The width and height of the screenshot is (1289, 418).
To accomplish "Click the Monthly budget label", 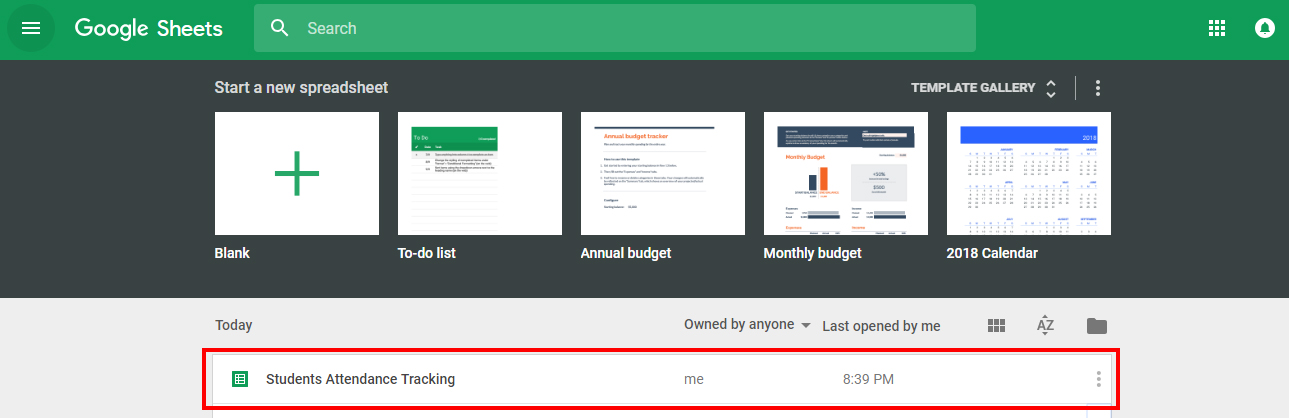I will 813,253.
